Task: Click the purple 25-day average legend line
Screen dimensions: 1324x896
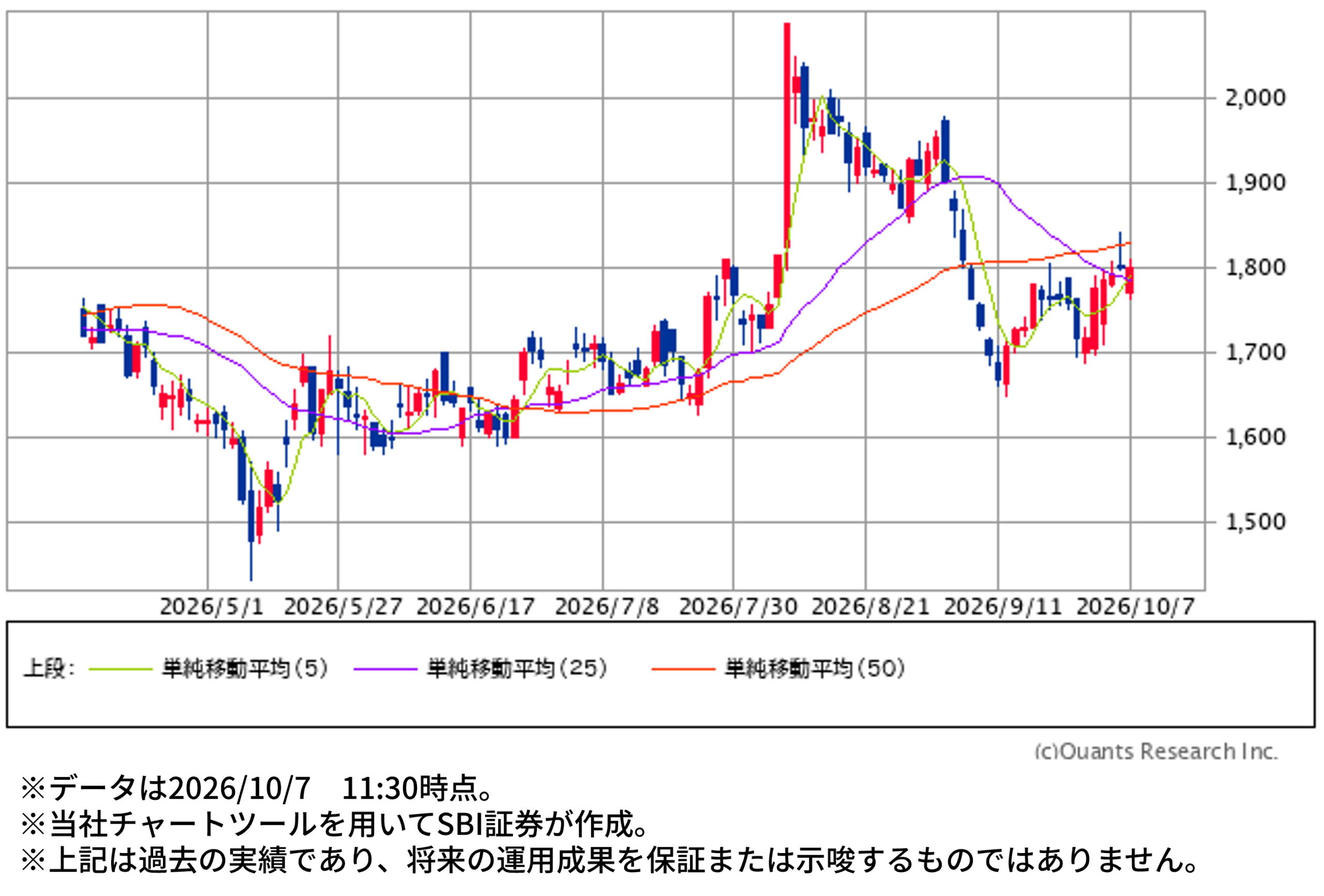Action: tap(386, 670)
